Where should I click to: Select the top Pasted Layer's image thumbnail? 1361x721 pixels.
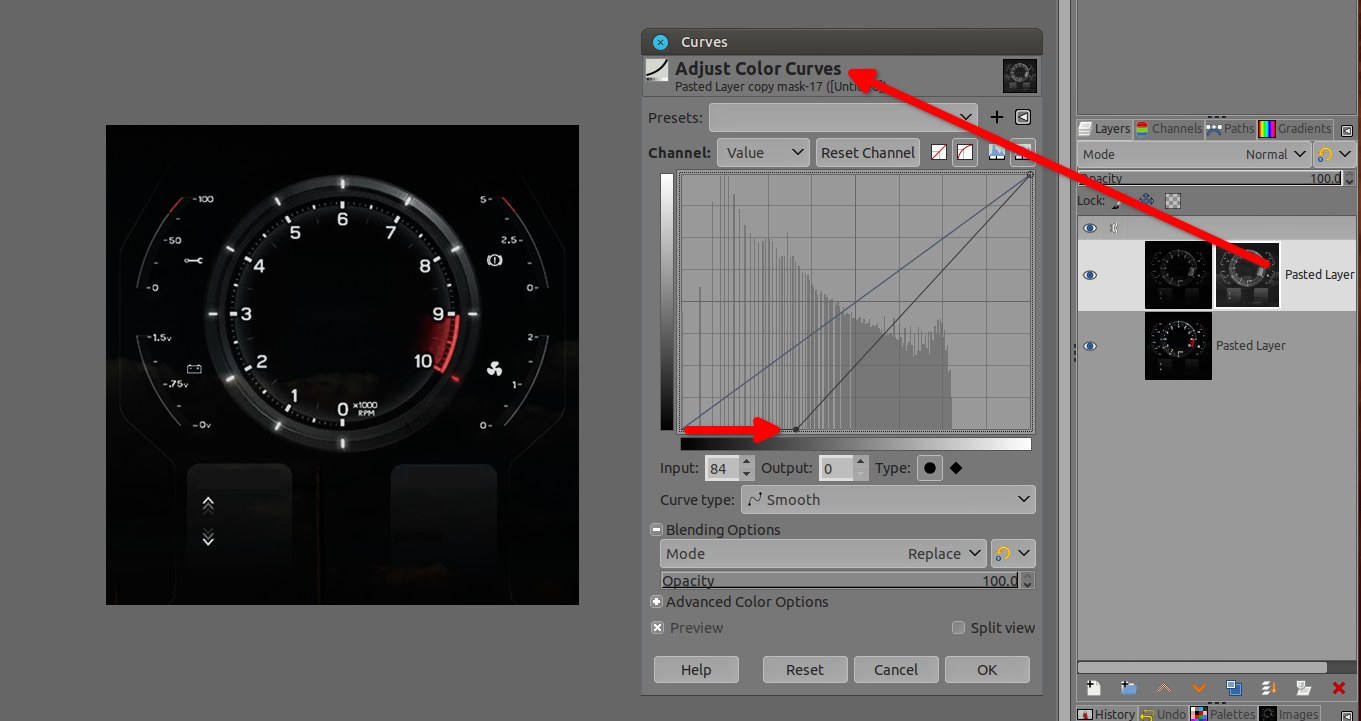click(x=1178, y=275)
